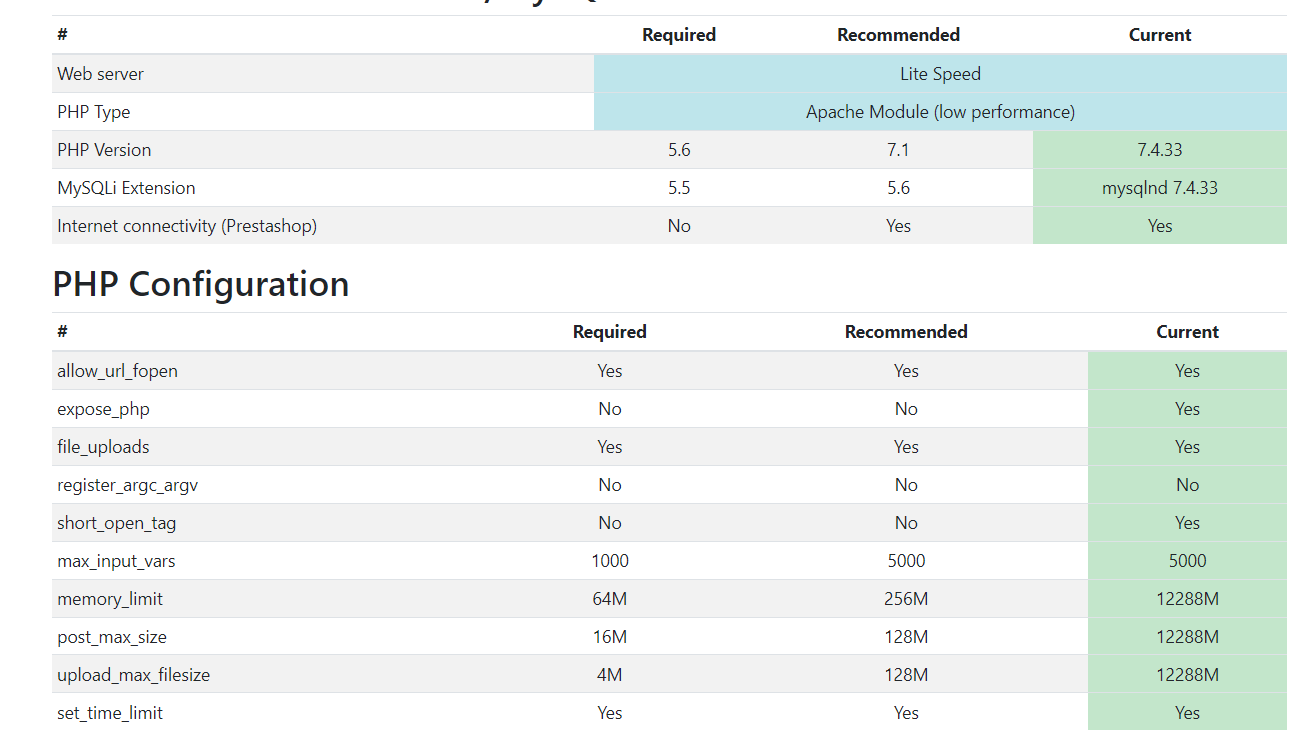This screenshot has height=747, width=1299.
Task: Click the PHP Configuration heading
Action: coord(200,284)
